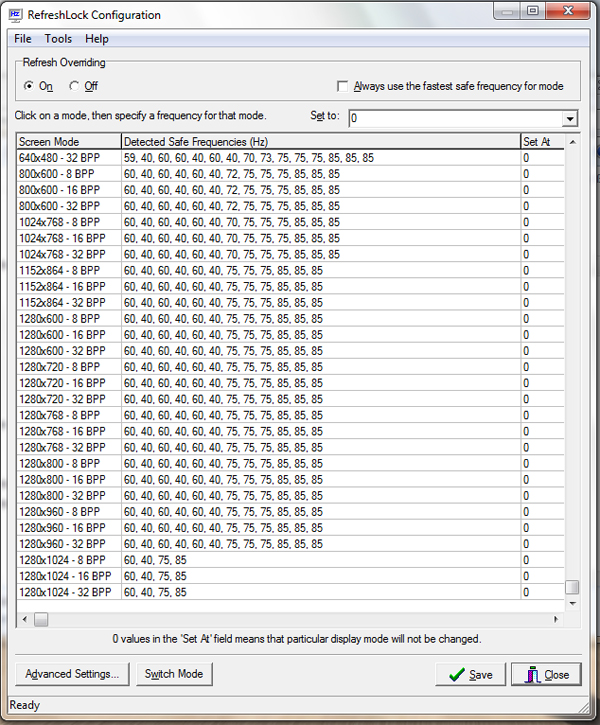This screenshot has height=725, width=600.
Task: Select the 800x600 - 8 BPP mode
Action: click(x=290, y=174)
